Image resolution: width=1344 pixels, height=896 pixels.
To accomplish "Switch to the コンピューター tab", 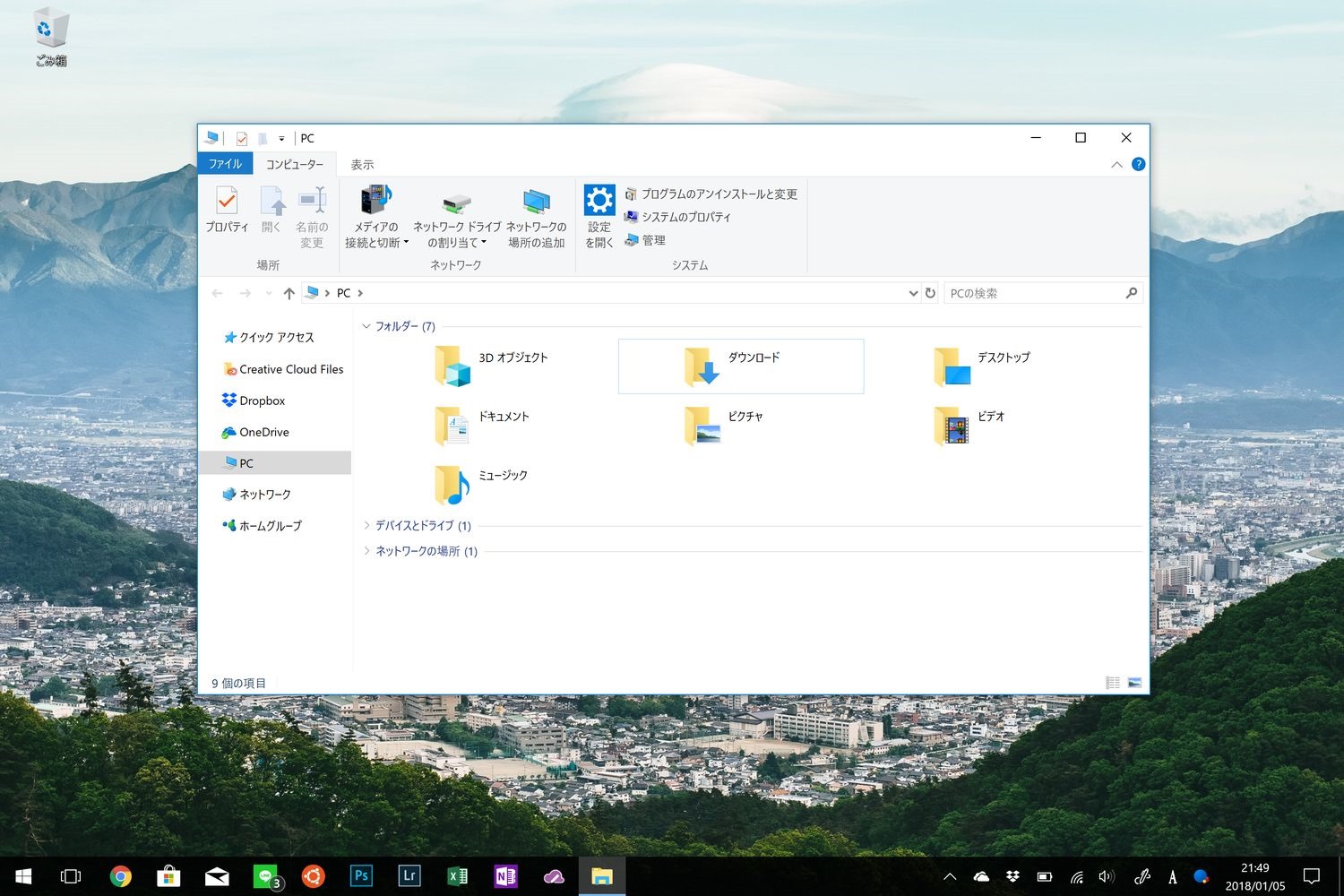I will (295, 164).
